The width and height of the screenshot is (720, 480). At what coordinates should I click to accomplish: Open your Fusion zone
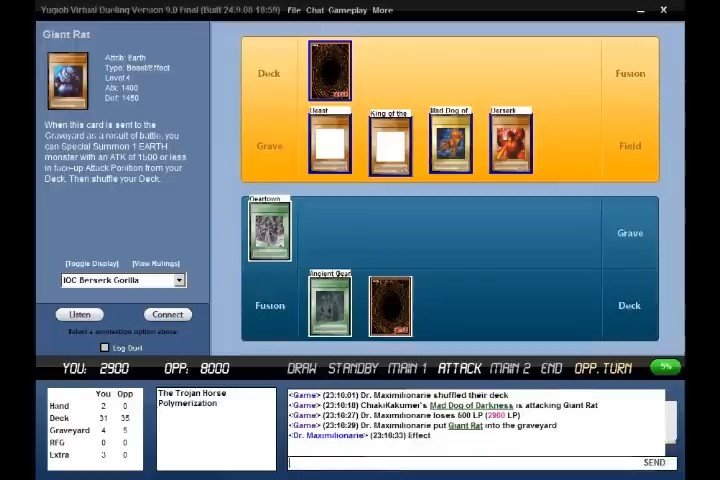click(x=270, y=305)
